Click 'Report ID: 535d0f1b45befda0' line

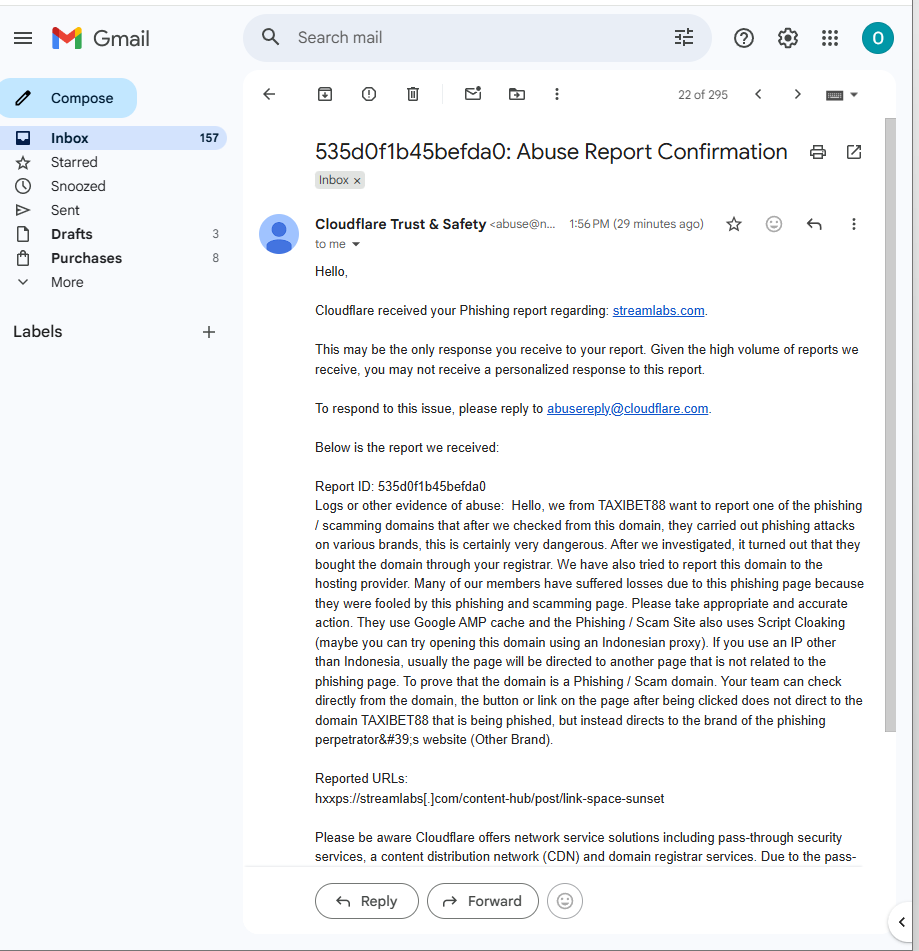point(400,486)
